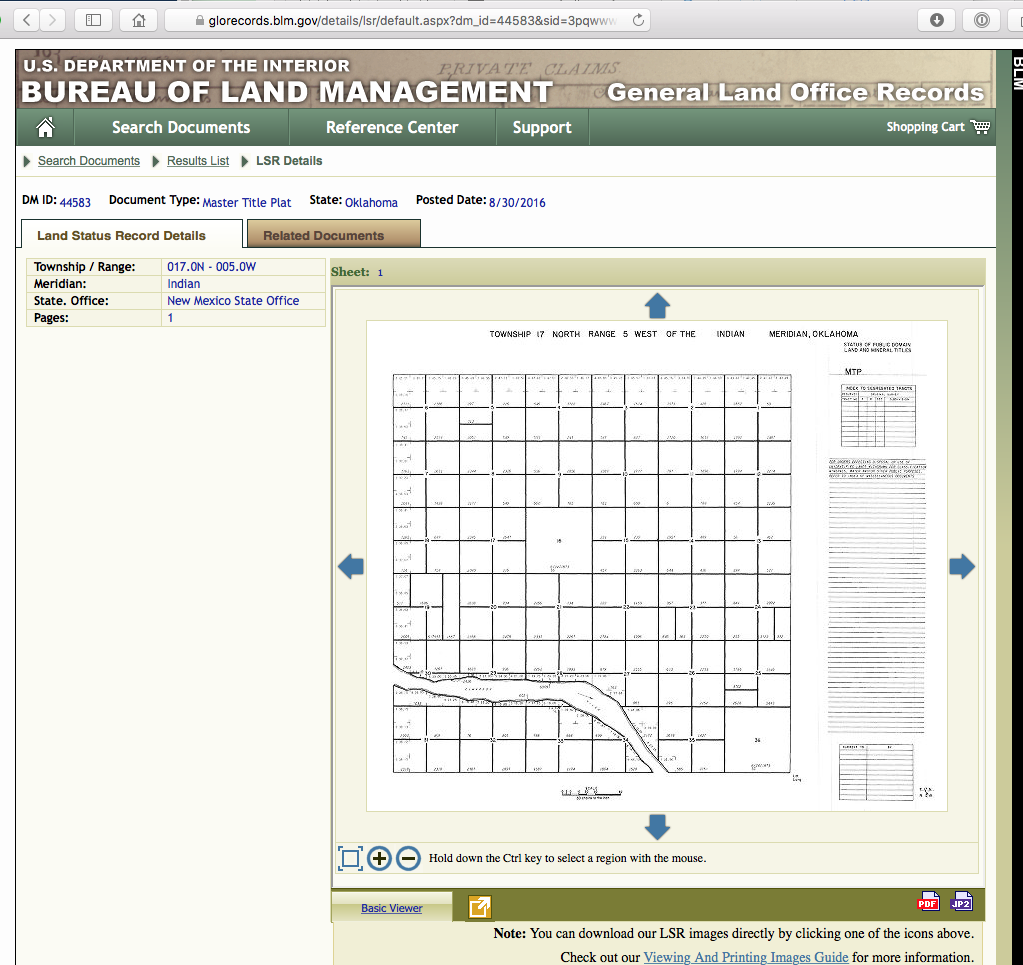Open the Support menu
Screen dimensions: 1023x965
(542, 127)
